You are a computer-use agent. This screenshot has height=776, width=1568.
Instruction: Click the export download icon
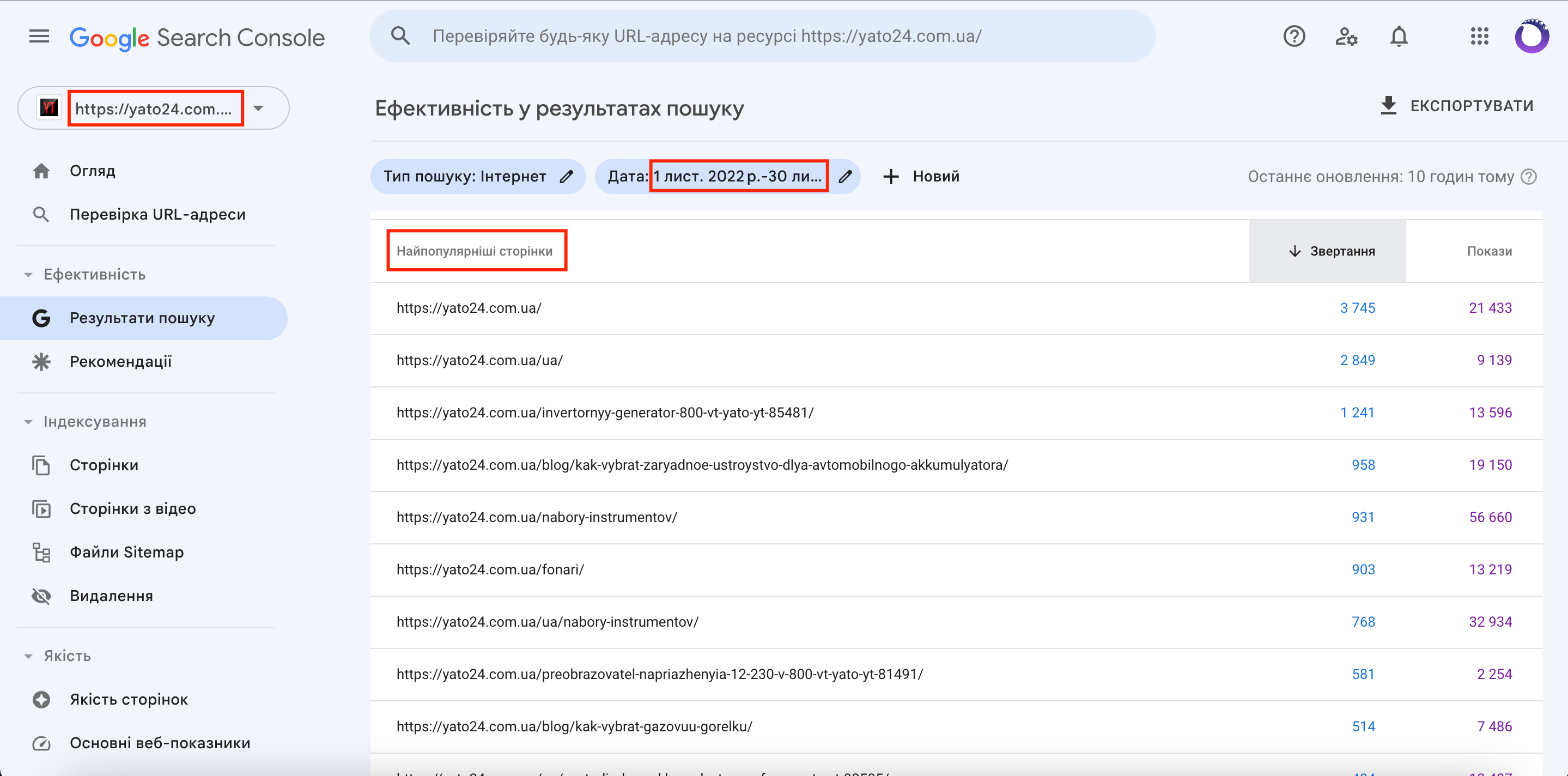coord(1388,105)
